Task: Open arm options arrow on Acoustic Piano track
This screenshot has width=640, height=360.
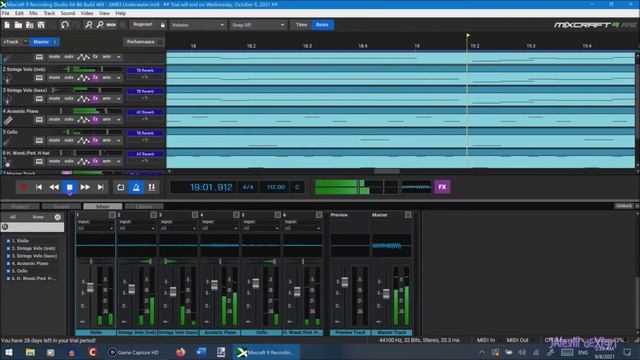Action: (x=118, y=120)
